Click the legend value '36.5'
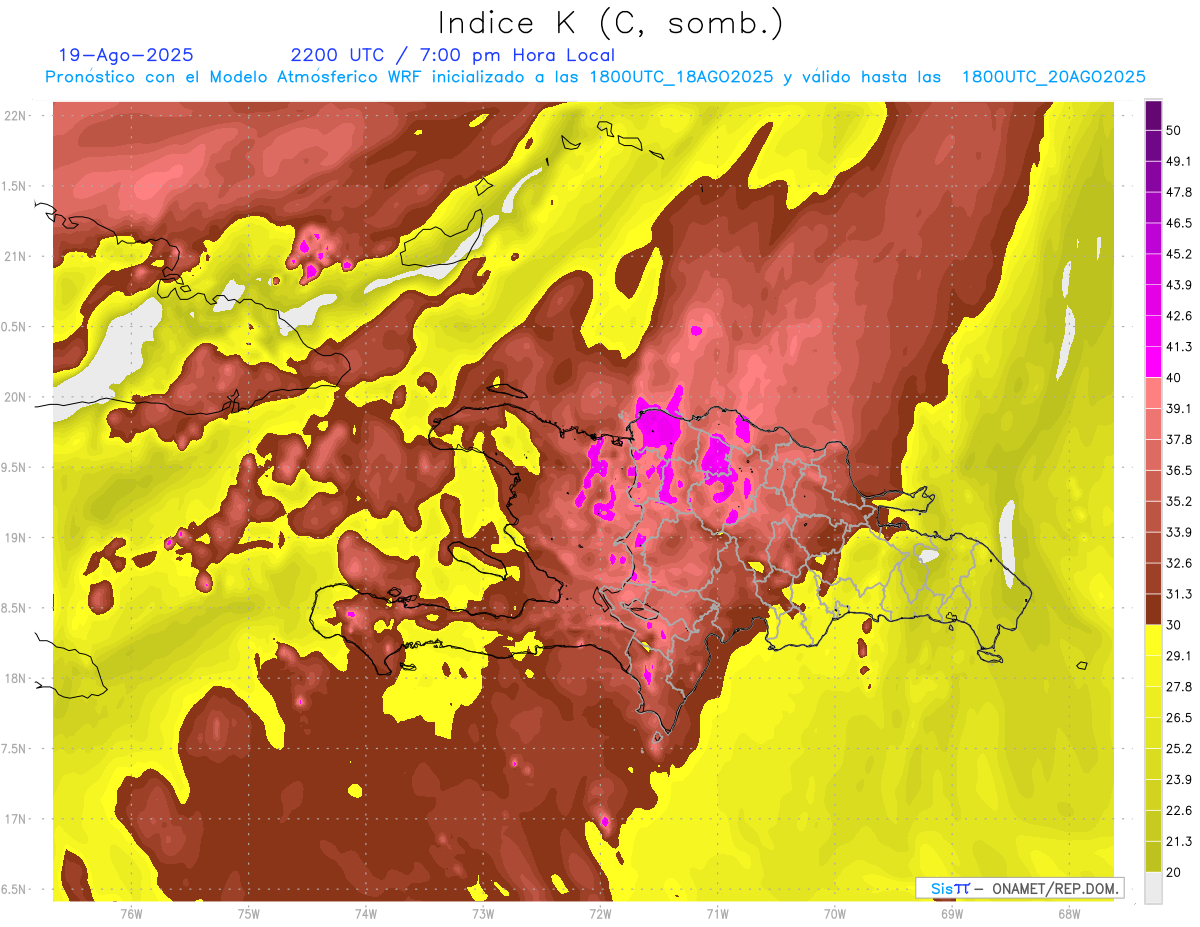 click(1178, 470)
